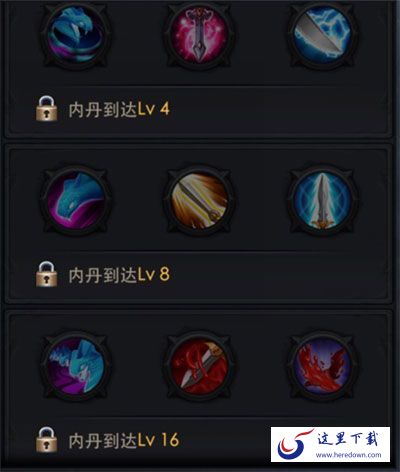Pick the red ribbon dagger skill icon
The height and width of the screenshot is (472, 400).
pos(199,366)
